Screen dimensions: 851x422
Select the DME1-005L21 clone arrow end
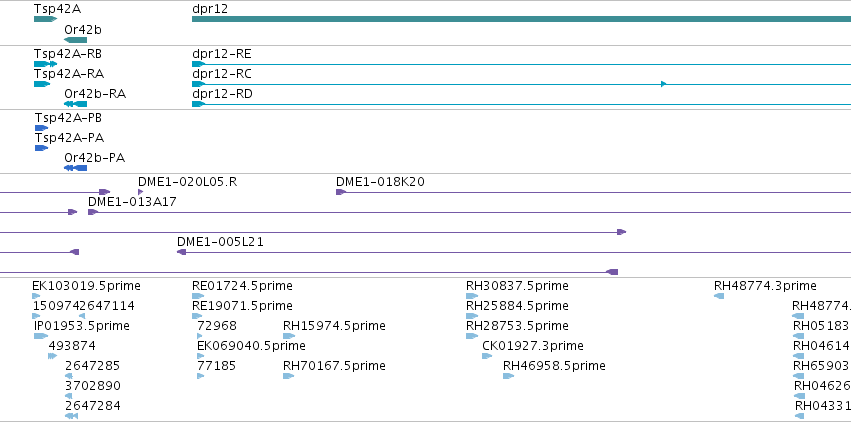[182, 252]
